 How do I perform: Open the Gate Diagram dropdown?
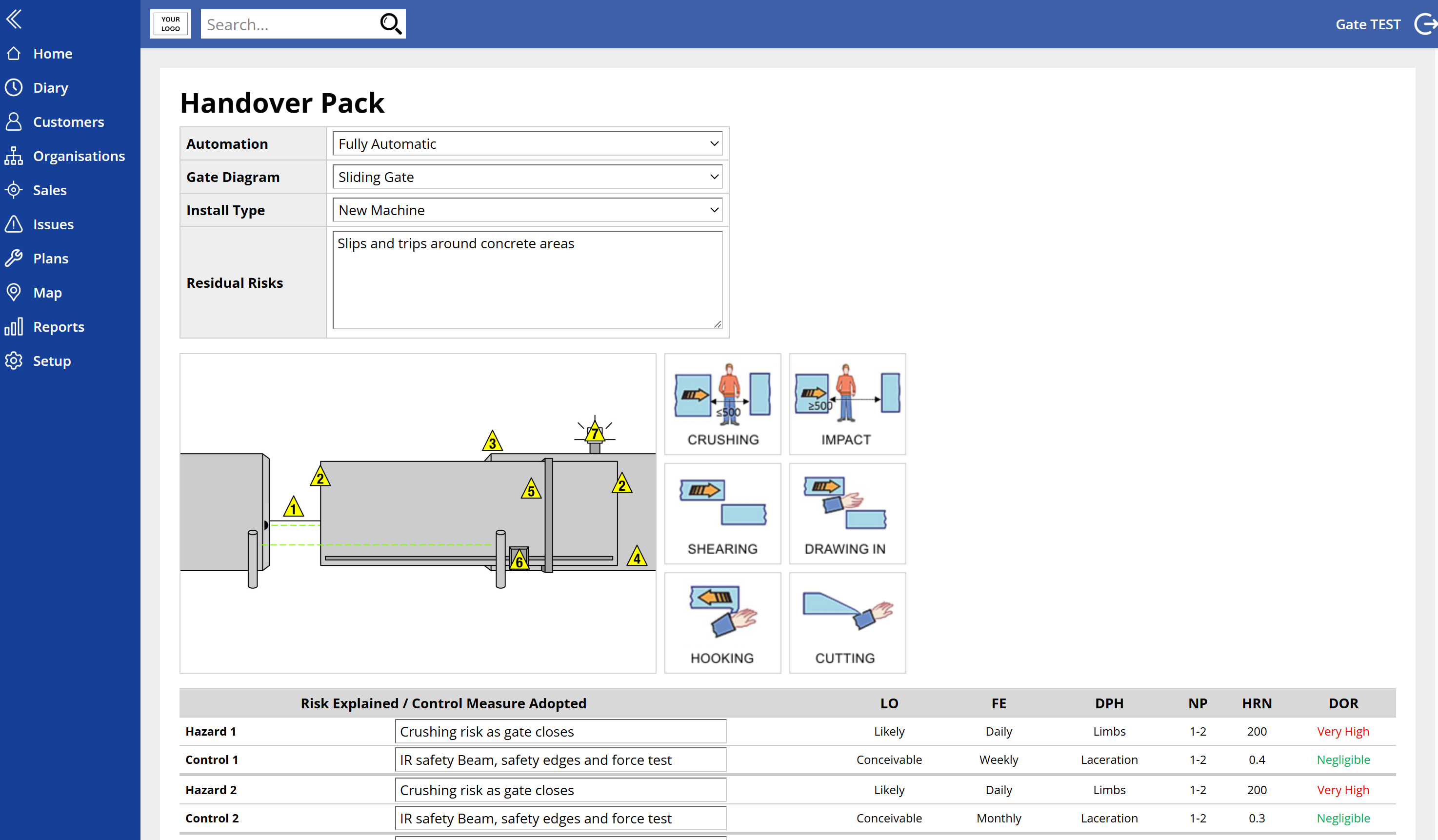(527, 177)
